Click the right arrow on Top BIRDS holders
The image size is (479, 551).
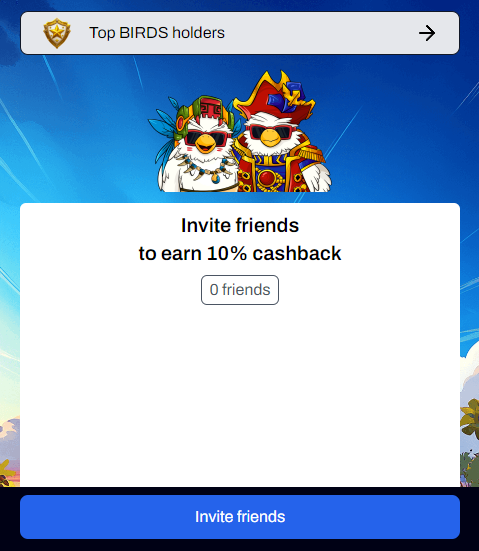pyautogui.click(x=427, y=33)
